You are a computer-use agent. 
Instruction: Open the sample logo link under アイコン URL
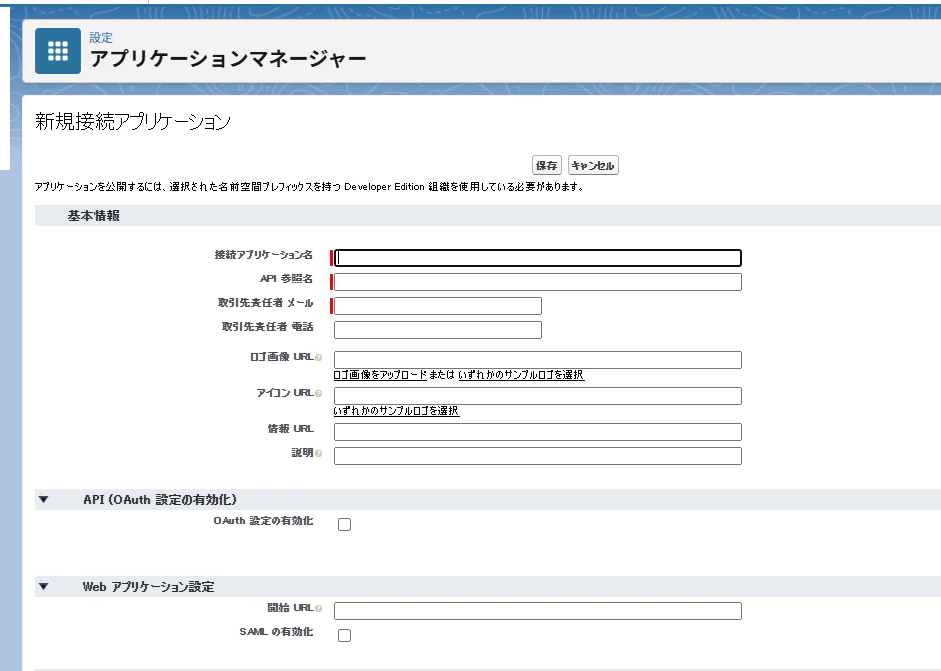pyautogui.click(x=396, y=411)
